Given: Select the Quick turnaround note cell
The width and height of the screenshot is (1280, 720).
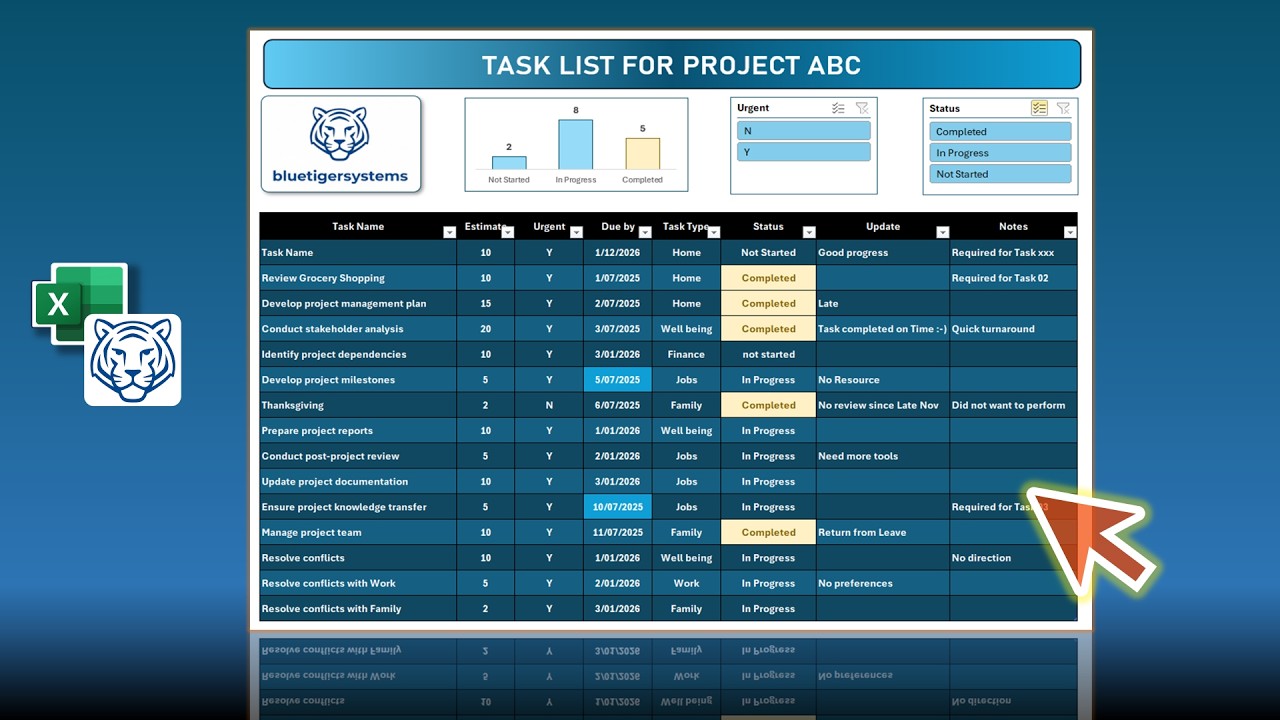Looking at the screenshot, I should (x=1014, y=329).
